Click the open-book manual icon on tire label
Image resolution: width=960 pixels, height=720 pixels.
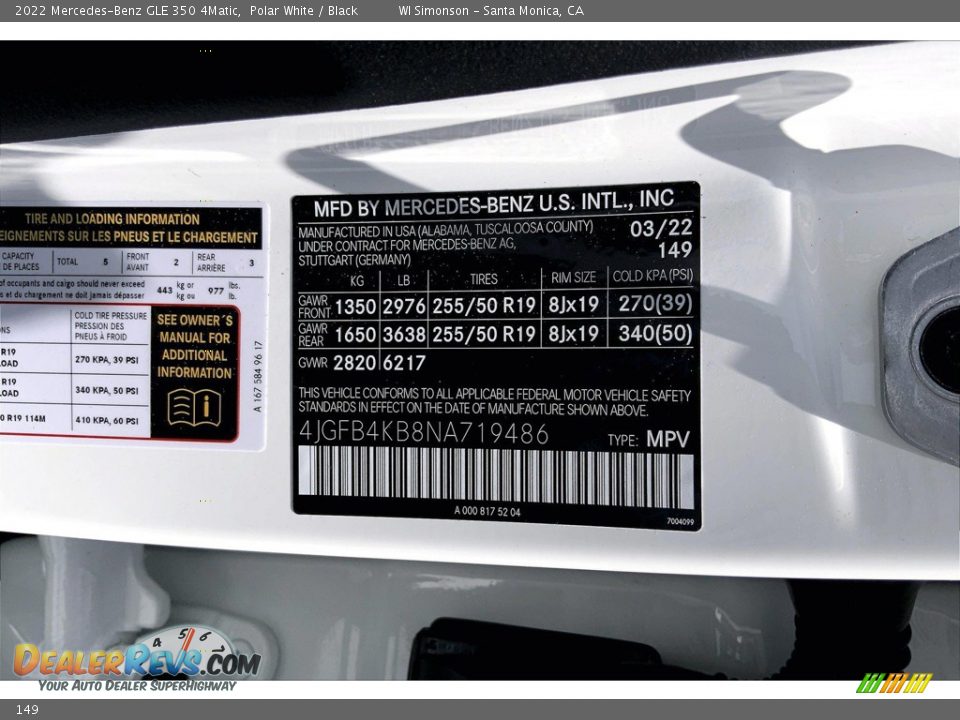(x=194, y=407)
